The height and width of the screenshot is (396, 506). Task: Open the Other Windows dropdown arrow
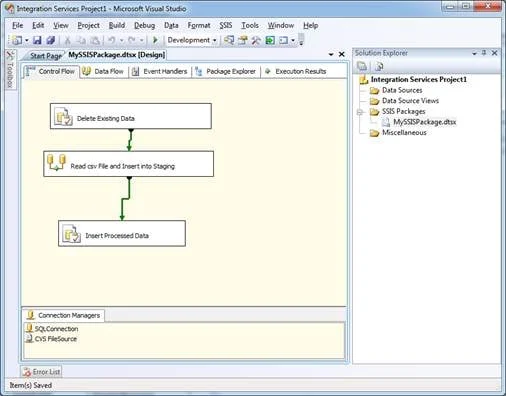[293, 41]
